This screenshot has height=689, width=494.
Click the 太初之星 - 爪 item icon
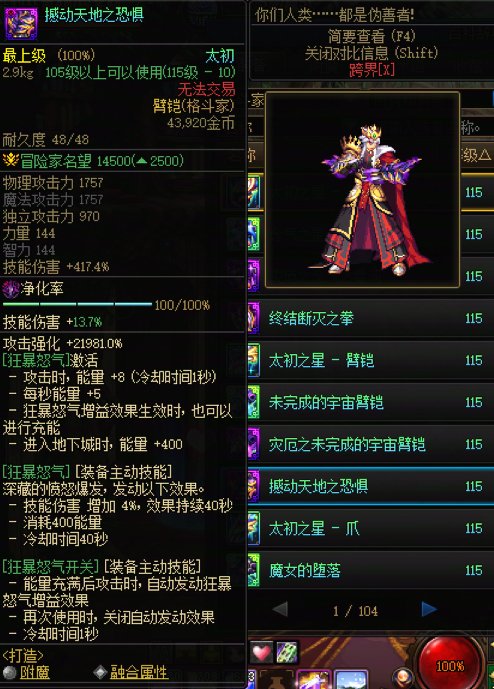click(x=254, y=528)
